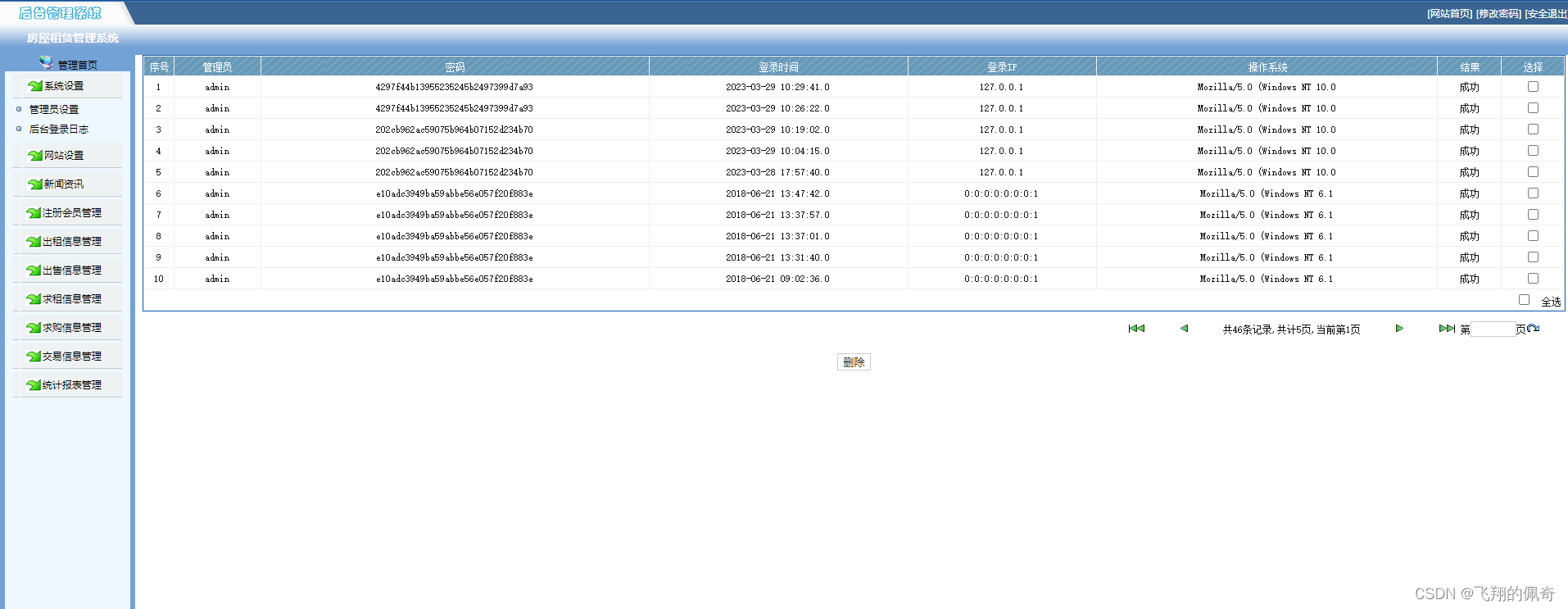This screenshot has width=1568, height=609.
Task: Click the bullet icon next to 后台登录日志
Action: tap(19, 129)
